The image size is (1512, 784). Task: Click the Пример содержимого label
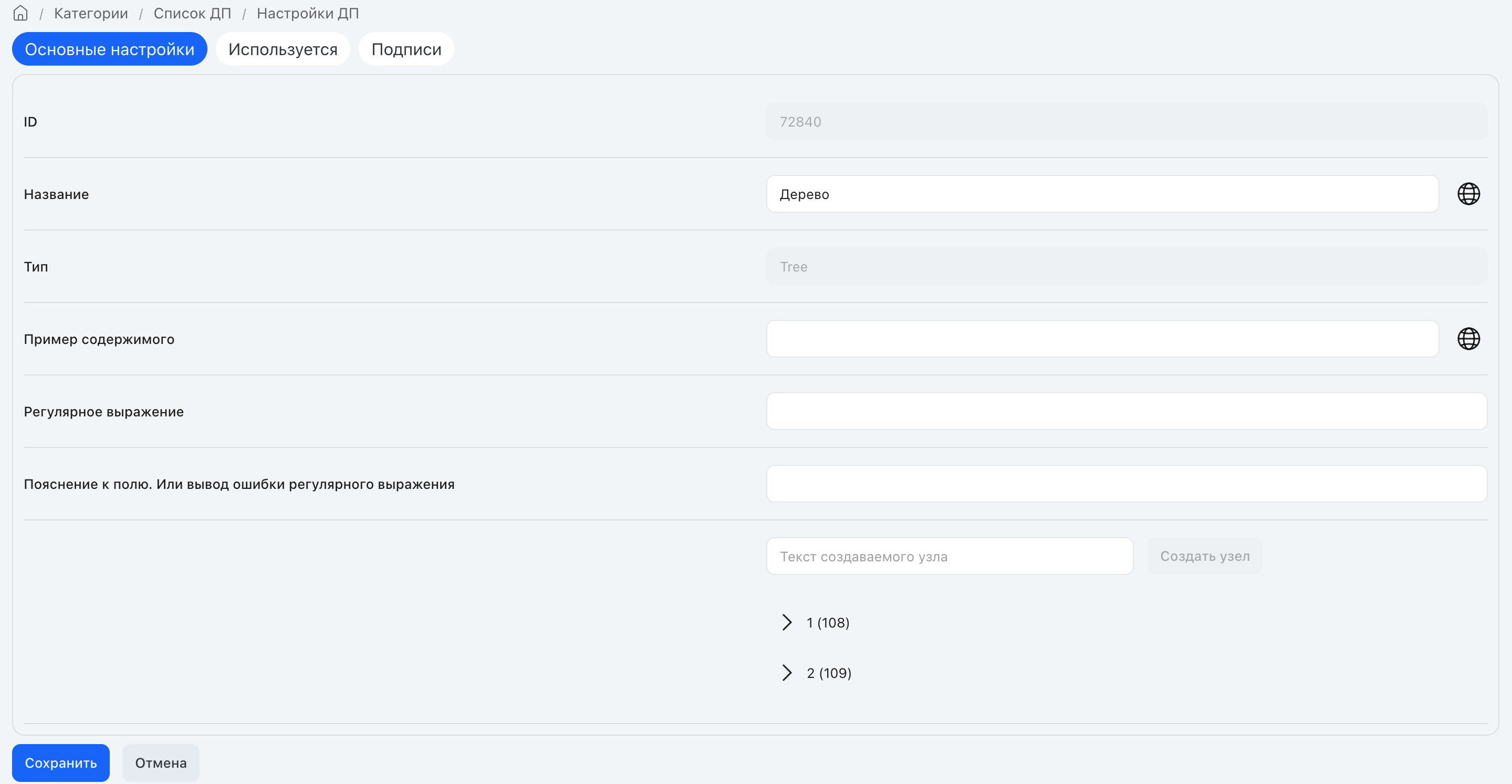(x=99, y=339)
